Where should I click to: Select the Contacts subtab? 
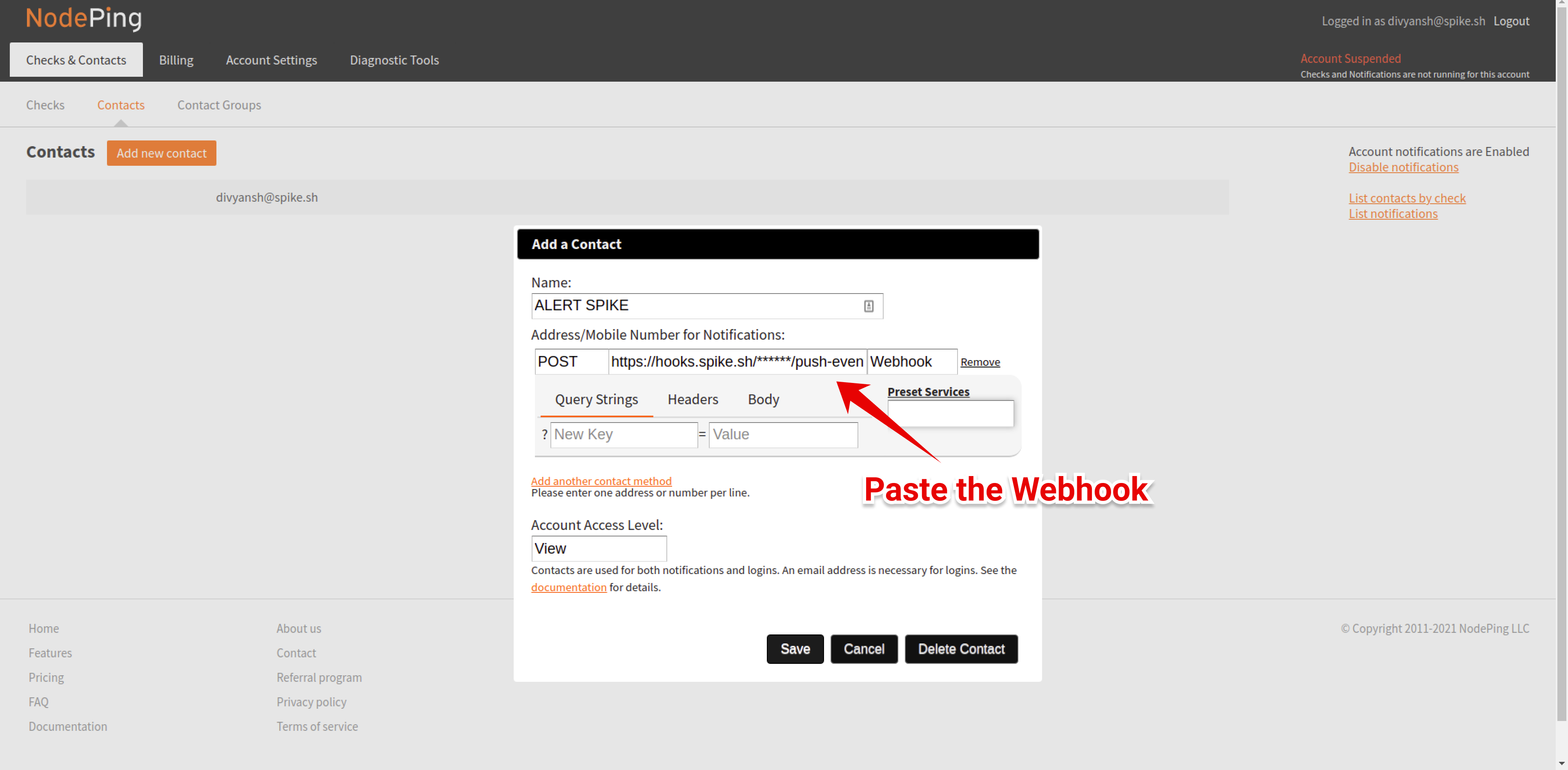pos(121,105)
